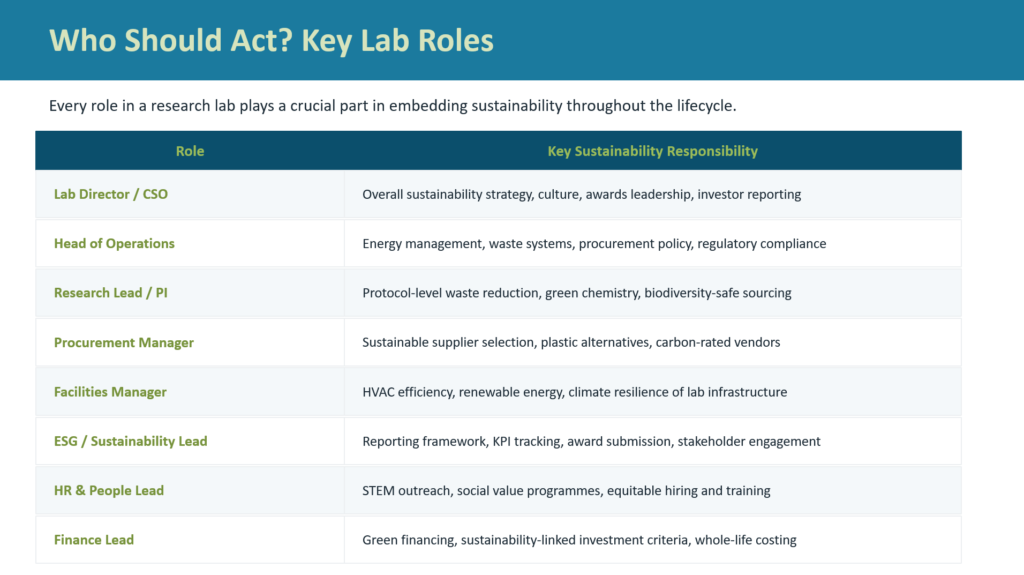The width and height of the screenshot is (1024, 575).
Task: Click the 'HVAC efficiency, renewable energy' text
Action: [575, 392]
